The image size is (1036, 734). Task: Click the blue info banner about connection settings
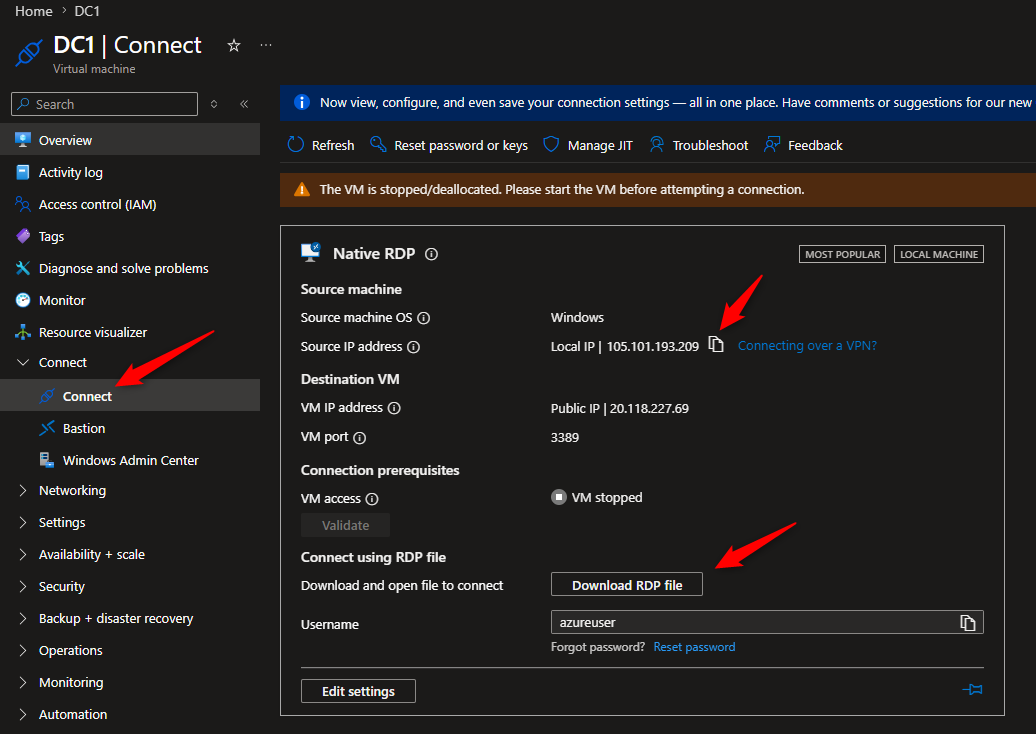pyautogui.click(x=658, y=102)
